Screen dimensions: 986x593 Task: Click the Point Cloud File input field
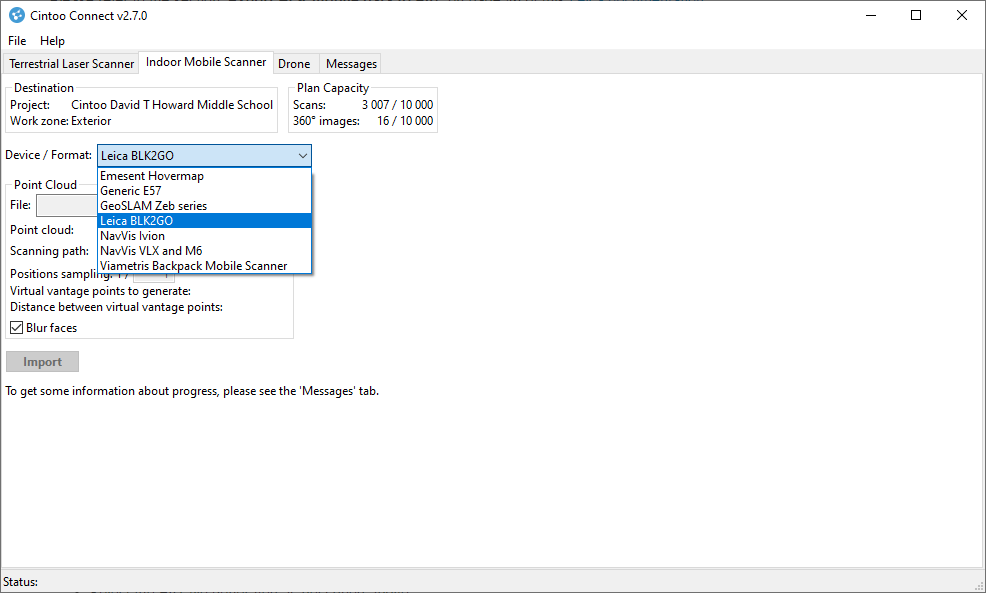click(x=67, y=206)
